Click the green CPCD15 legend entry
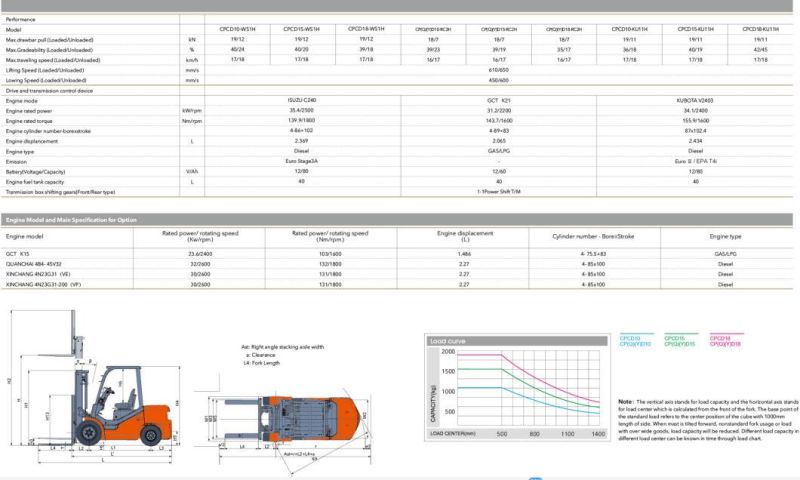Image resolution: width=800 pixels, height=480 pixels. (680, 341)
